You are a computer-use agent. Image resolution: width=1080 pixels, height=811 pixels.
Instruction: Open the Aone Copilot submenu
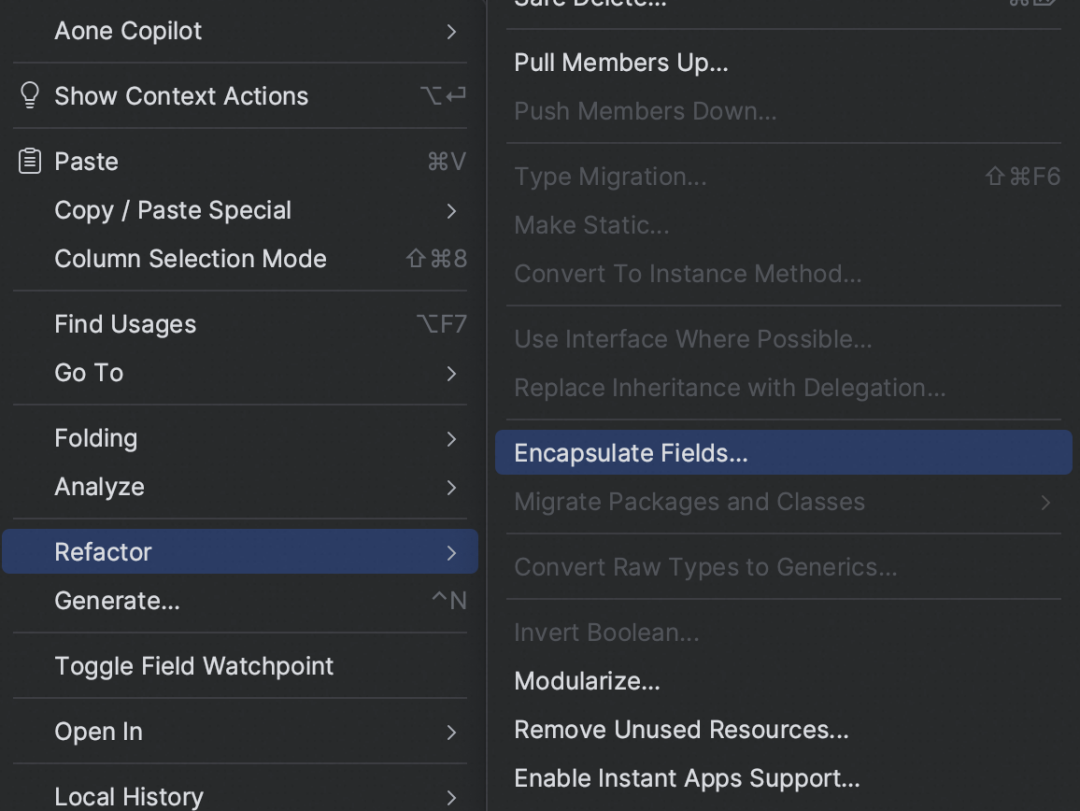point(240,31)
